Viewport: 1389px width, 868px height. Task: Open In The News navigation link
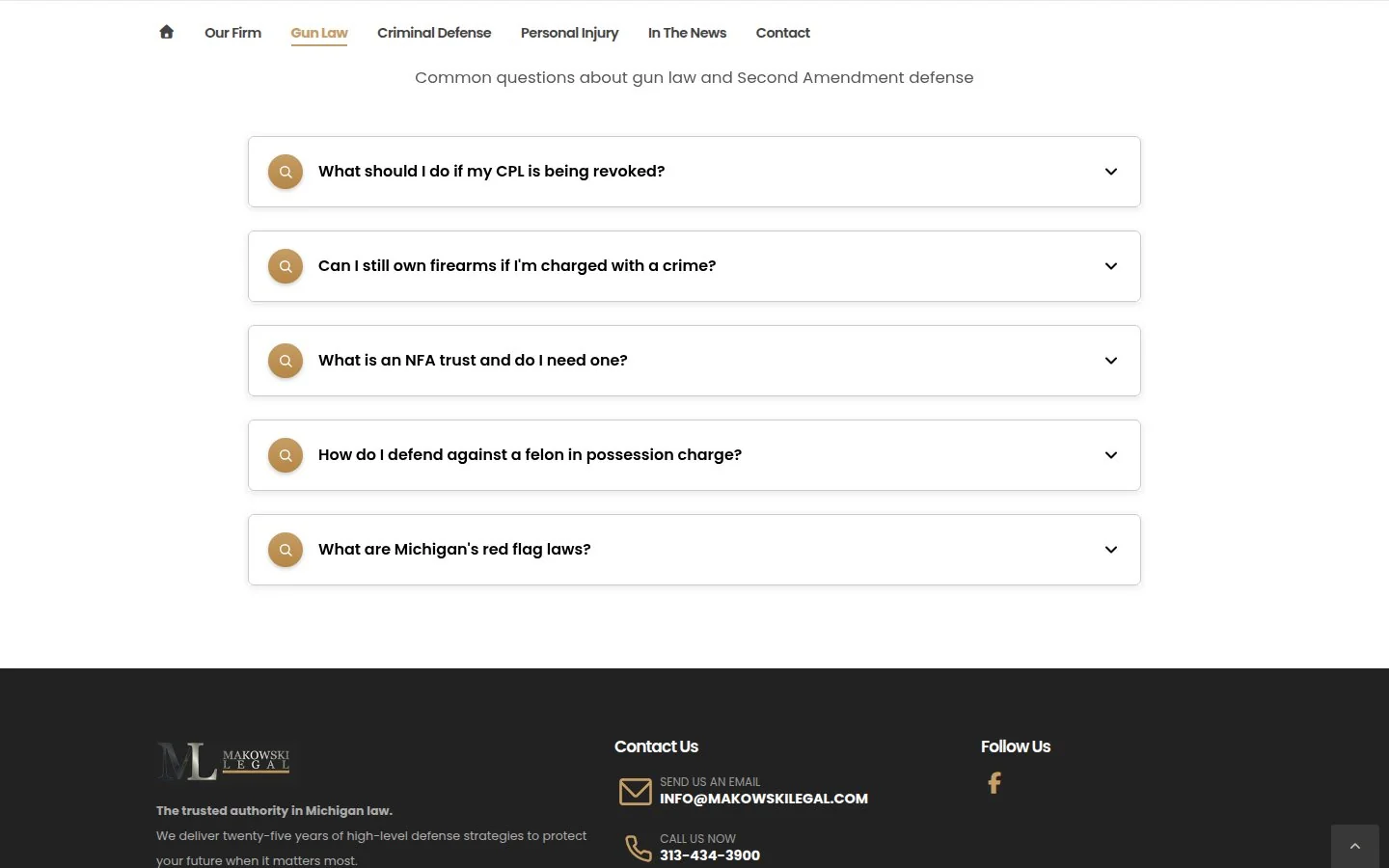pyautogui.click(x=687, y=33)
